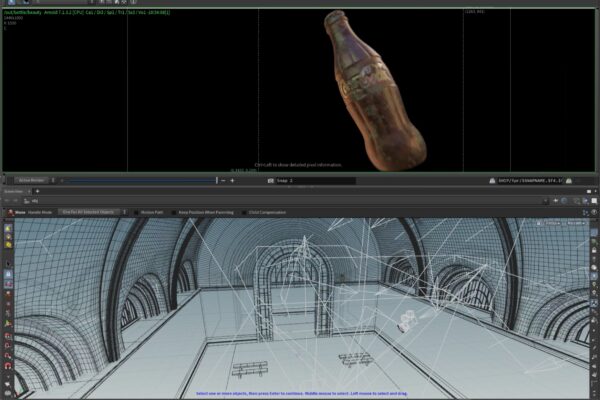Click the icon right of the render path field
Viewport: 600px width, 400px height.
tap(569, 181)
